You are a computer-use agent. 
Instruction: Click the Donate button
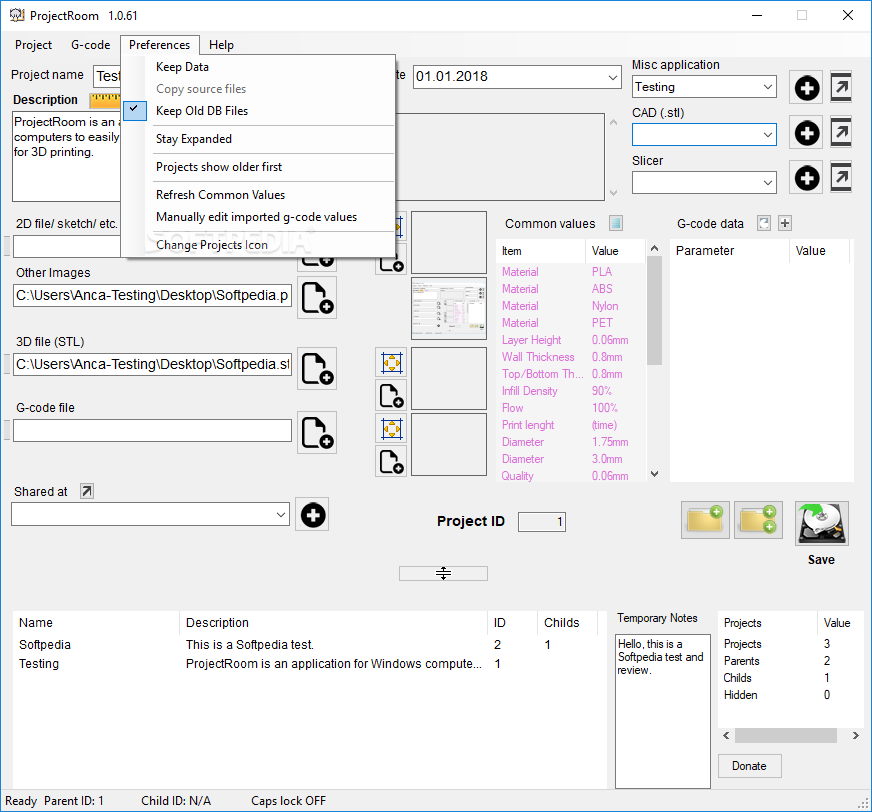[x=749, y=766]
